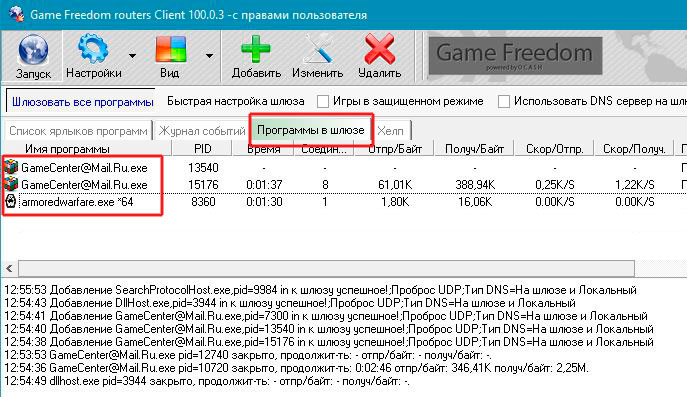
Task: Sort by Время column header
Action: tap(263, 149)
